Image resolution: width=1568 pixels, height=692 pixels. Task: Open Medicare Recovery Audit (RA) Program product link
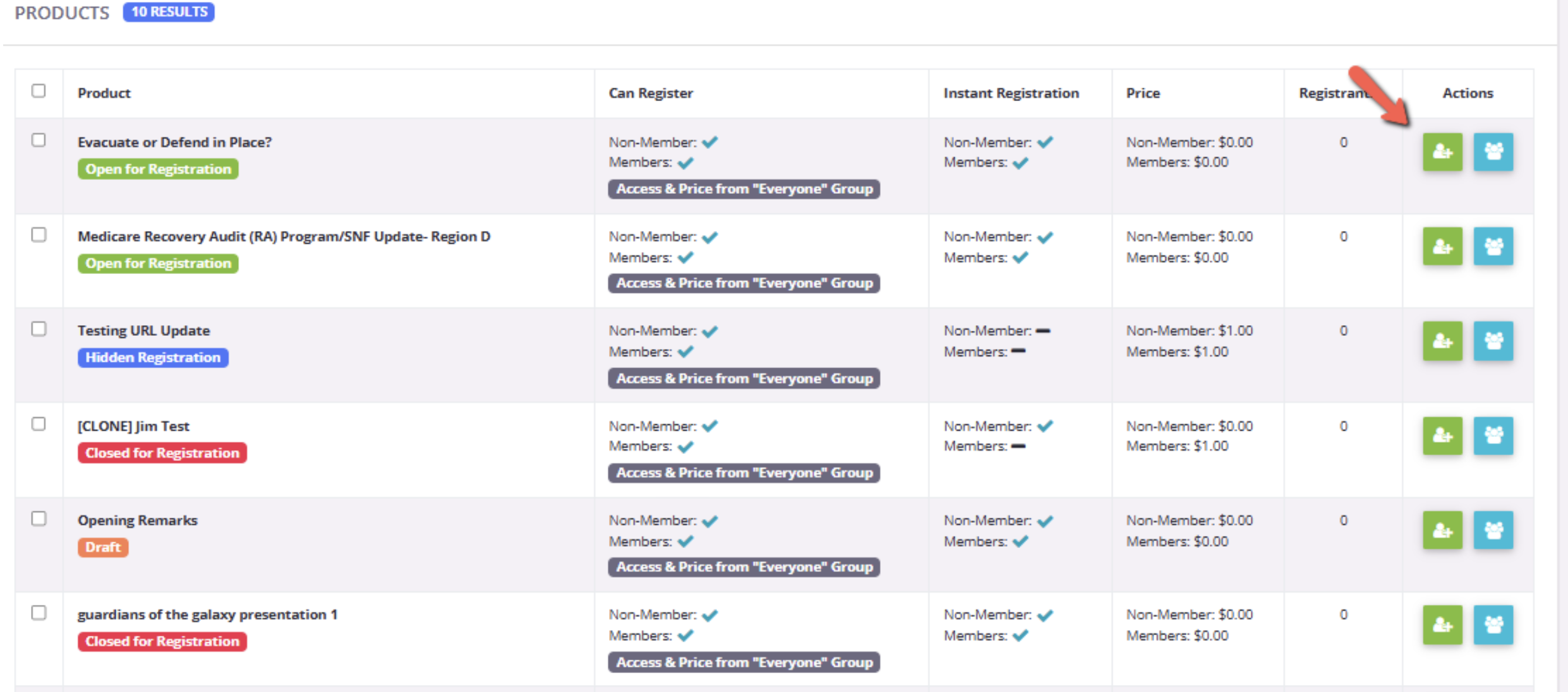click(x=284, y=237)
